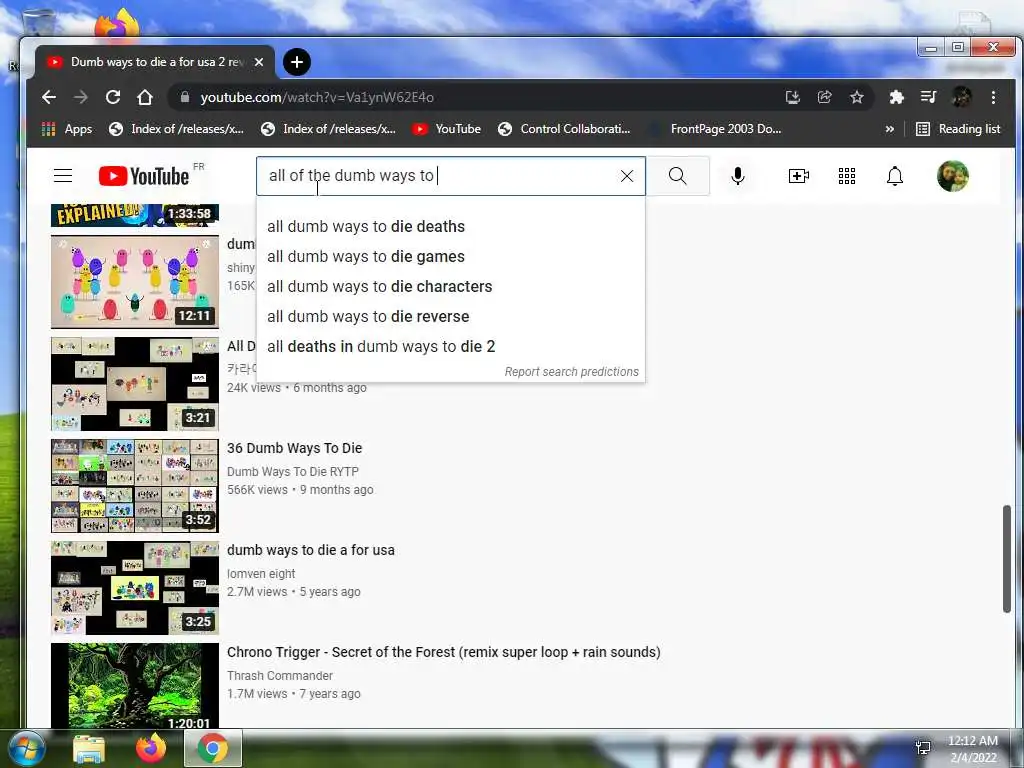Click the page vertical scrollbar thumb
1024x768 pixels.
click(x=1006, y=559)
